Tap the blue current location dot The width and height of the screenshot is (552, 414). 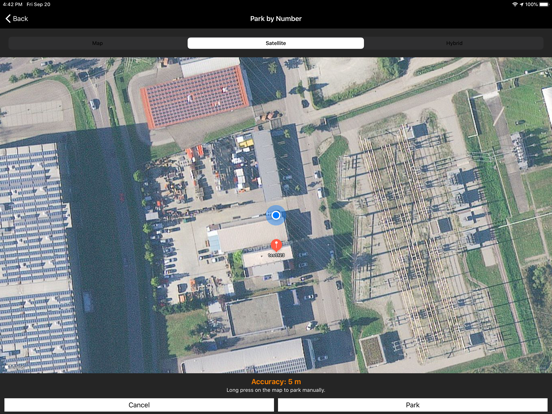coord(276,215)
